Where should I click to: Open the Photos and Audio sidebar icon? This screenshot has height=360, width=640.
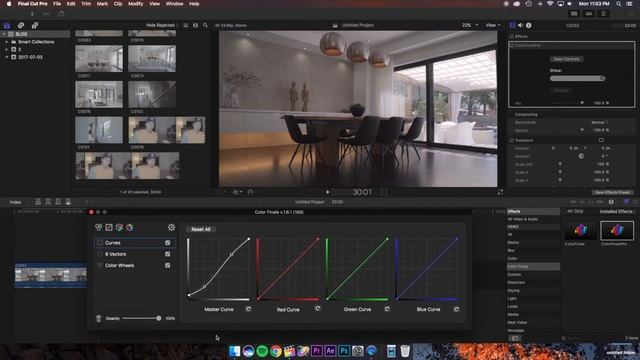(x=21, y=25)
